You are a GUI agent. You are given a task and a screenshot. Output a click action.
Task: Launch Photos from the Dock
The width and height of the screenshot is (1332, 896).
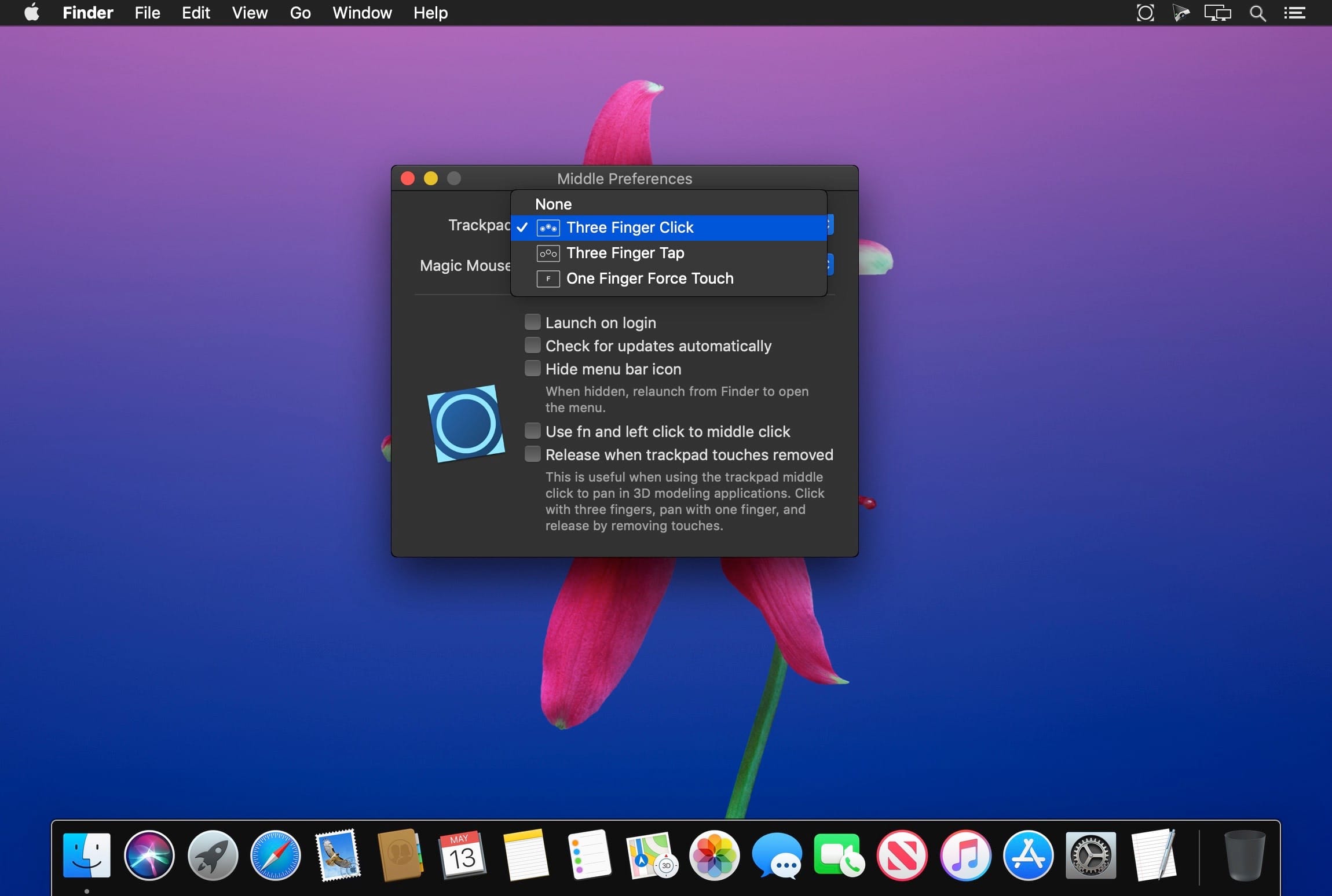(x=714, y=855)
